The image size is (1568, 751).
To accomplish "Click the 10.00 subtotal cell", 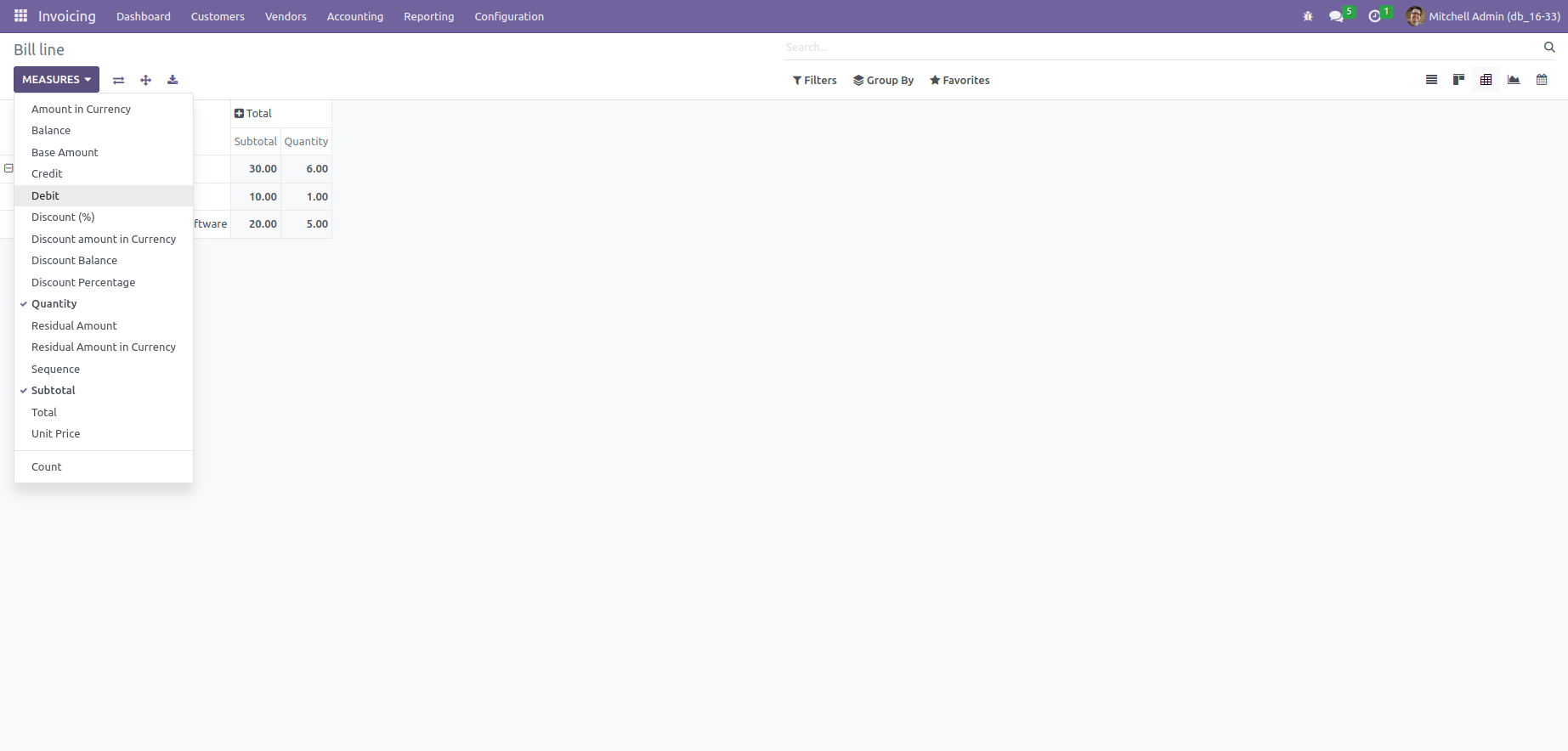I will 256,196.
